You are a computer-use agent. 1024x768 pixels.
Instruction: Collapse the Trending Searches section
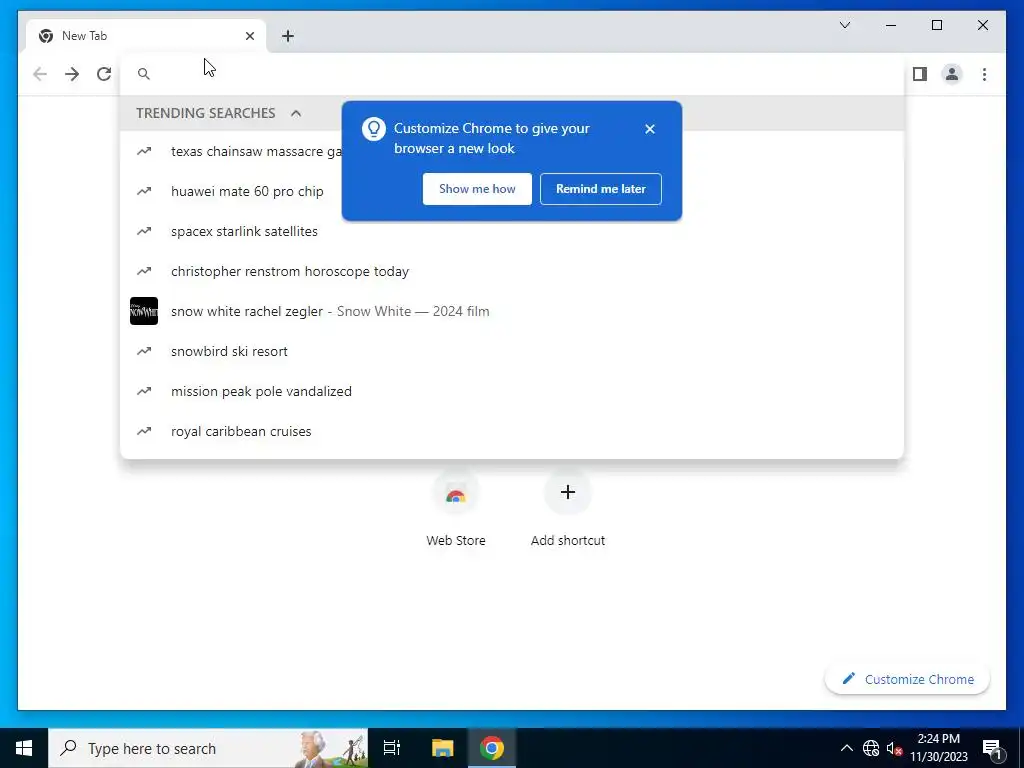tap(296, 113)
